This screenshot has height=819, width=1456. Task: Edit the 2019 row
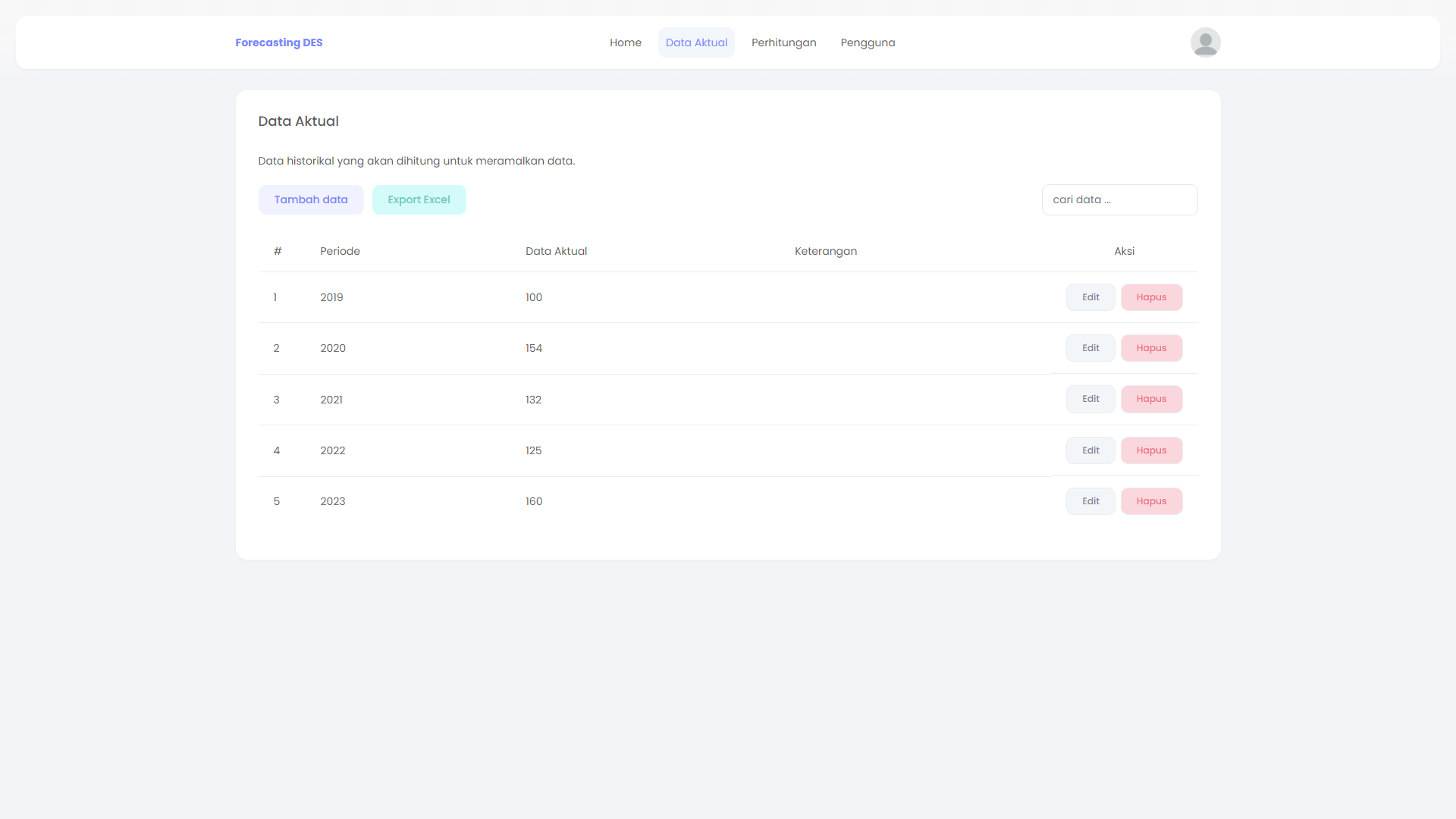click(1090, 297)
